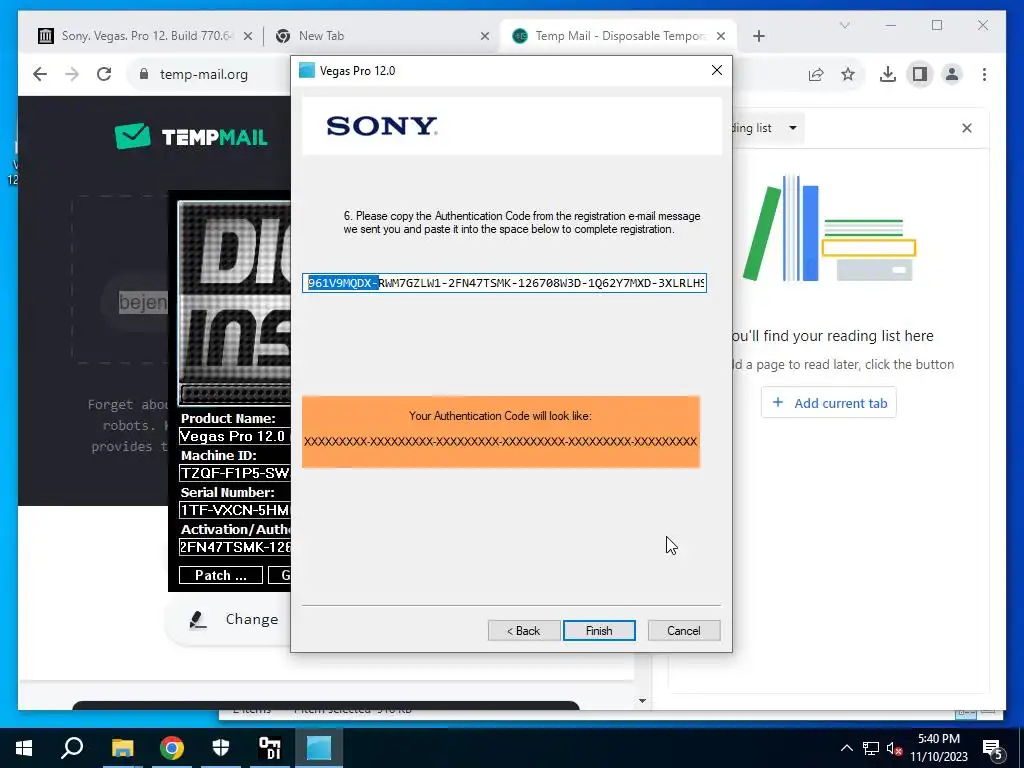Close the Sony Vegas Pro 12 tab
1024x768 pixels.
coord(248,36)
